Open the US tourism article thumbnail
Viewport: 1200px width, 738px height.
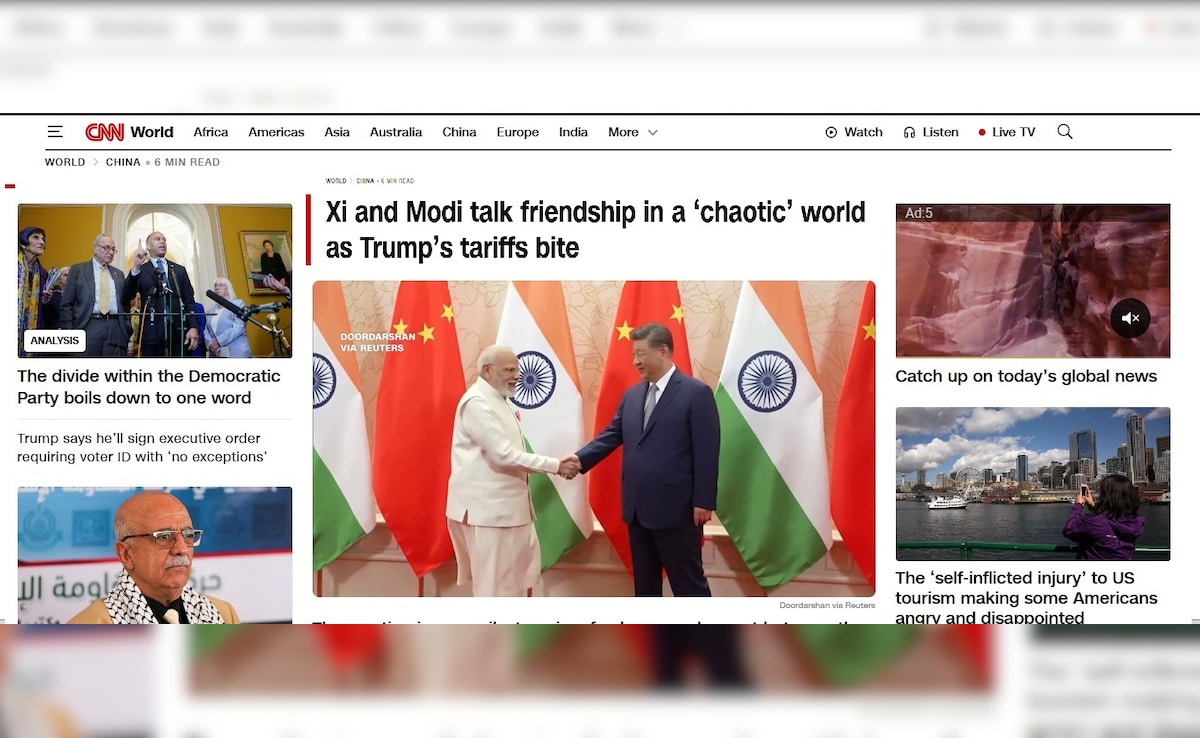click(x=1032, y=483)
